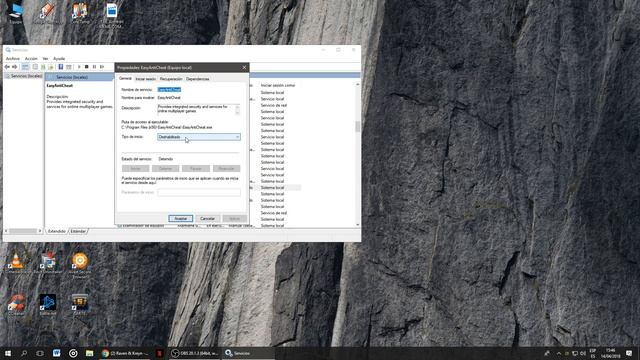Open the Archivo menu
This screenshot has width=640, height=360.
click(13, 58)
